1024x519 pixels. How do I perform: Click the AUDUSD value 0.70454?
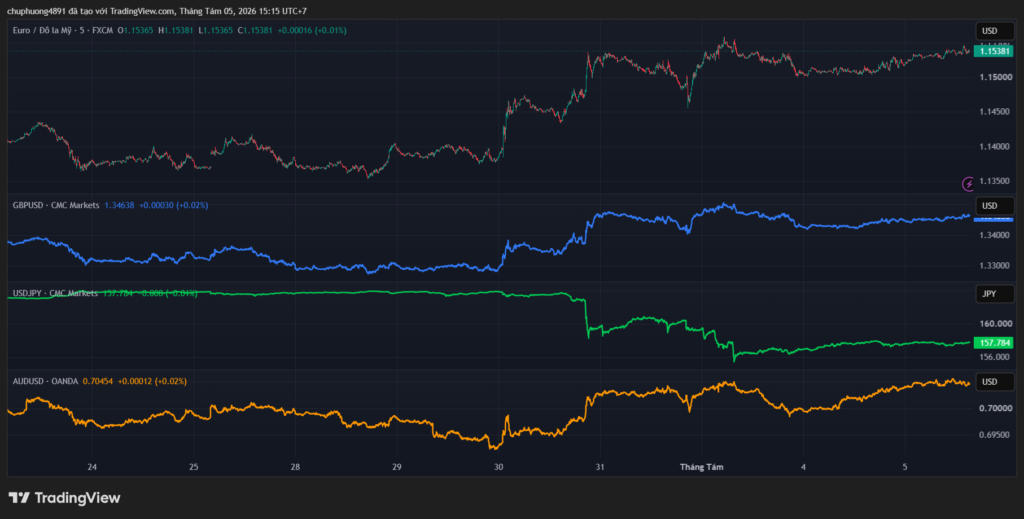click(98, 381)
